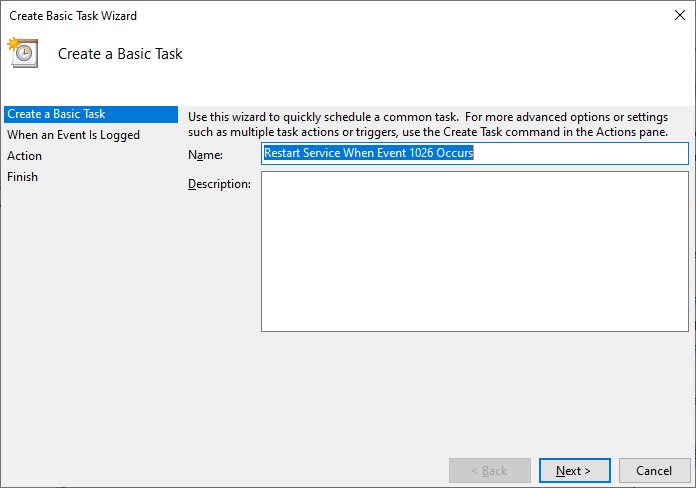Focus the Description text box

click(x=475, y=251)
